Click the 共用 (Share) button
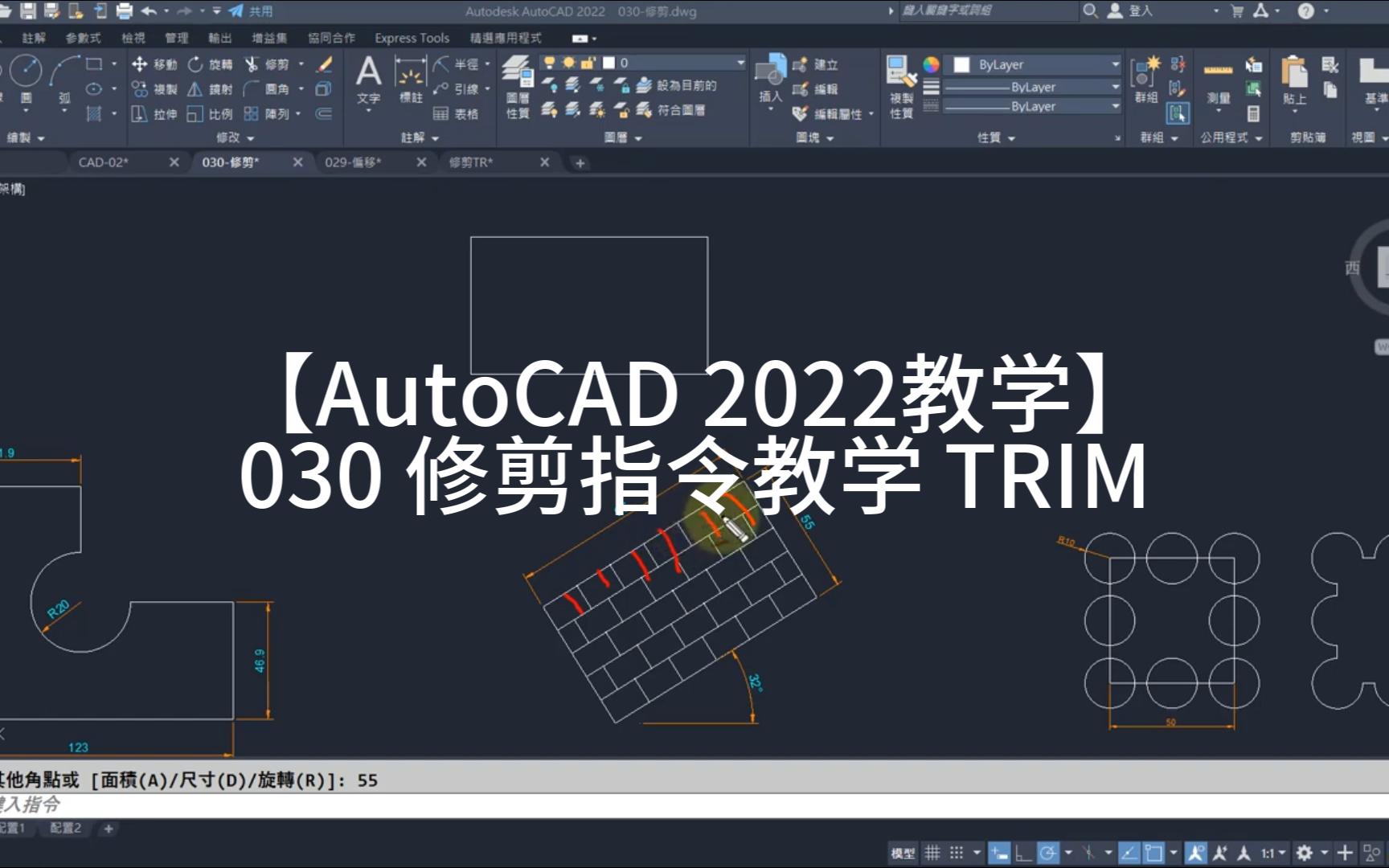Image resolution: width=1389 pixels, height=868 pixels. coord(250,11)
